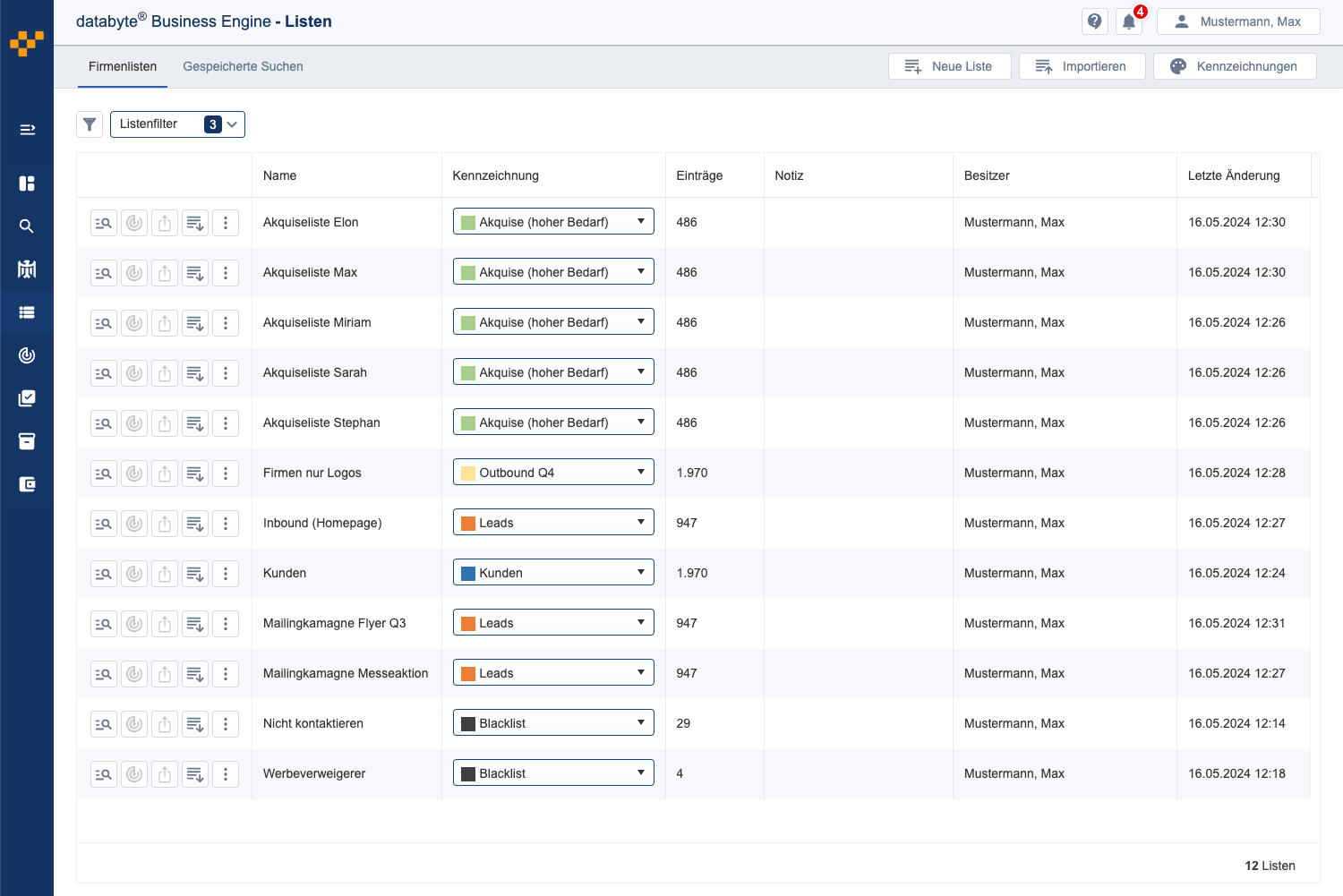This screenshot has height=896, width=1343.
Task: Expand the sidebar via the top collapse icon
Action: [x=27, y=129]
